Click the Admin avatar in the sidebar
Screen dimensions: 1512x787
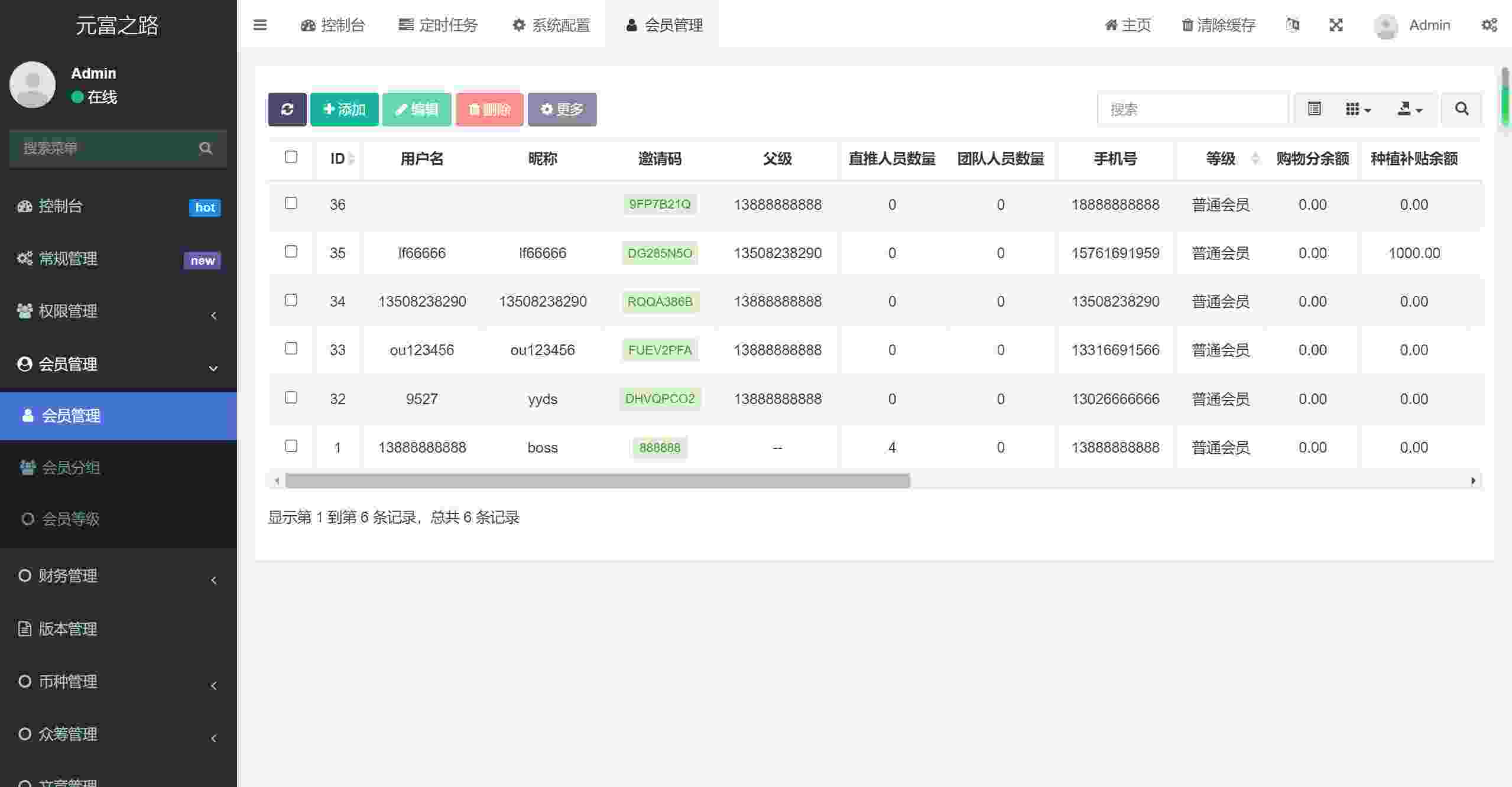33,84
